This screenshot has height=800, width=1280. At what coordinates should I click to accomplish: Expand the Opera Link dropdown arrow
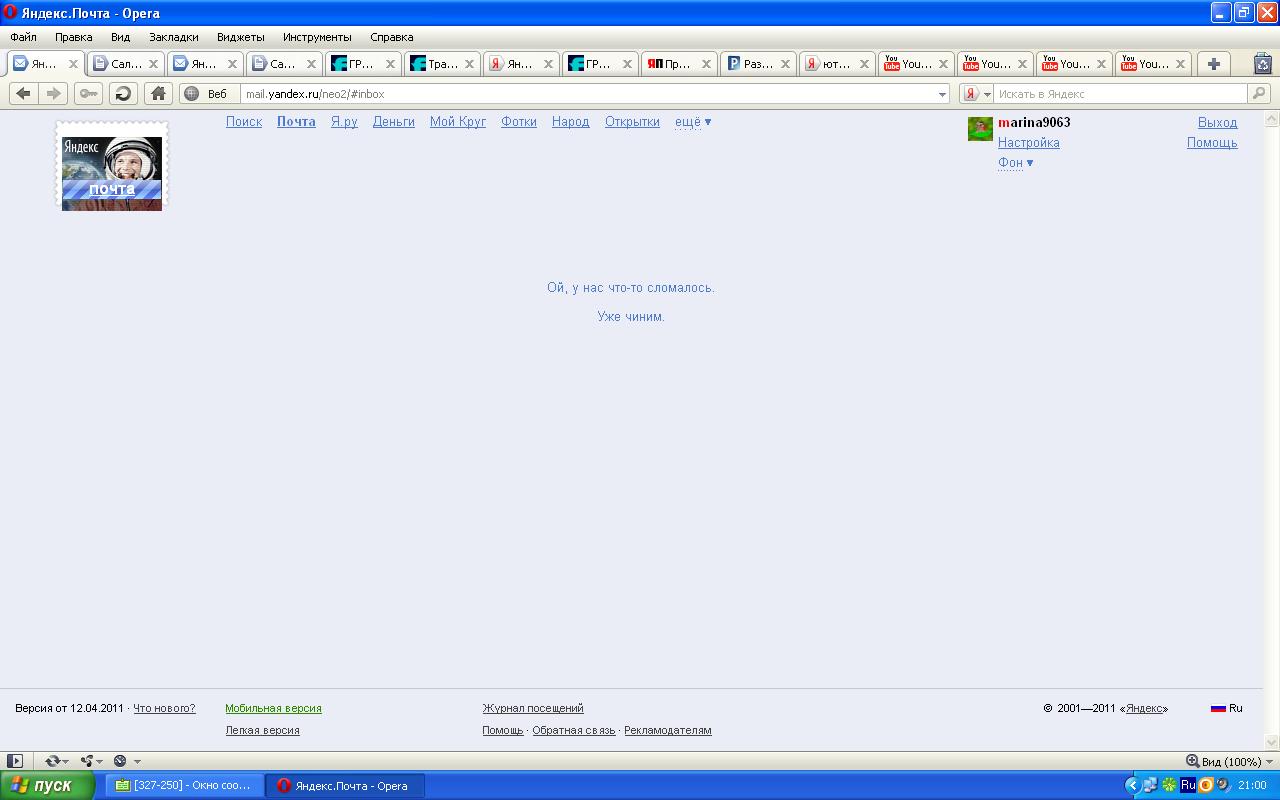(x=66, y=762)
